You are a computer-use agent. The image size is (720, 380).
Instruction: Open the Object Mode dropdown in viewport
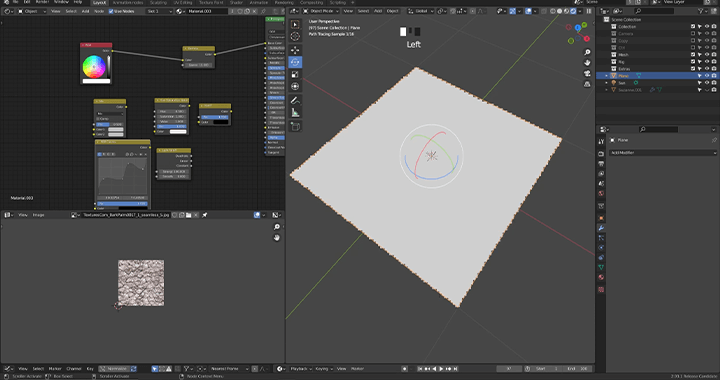click(321, 11)
